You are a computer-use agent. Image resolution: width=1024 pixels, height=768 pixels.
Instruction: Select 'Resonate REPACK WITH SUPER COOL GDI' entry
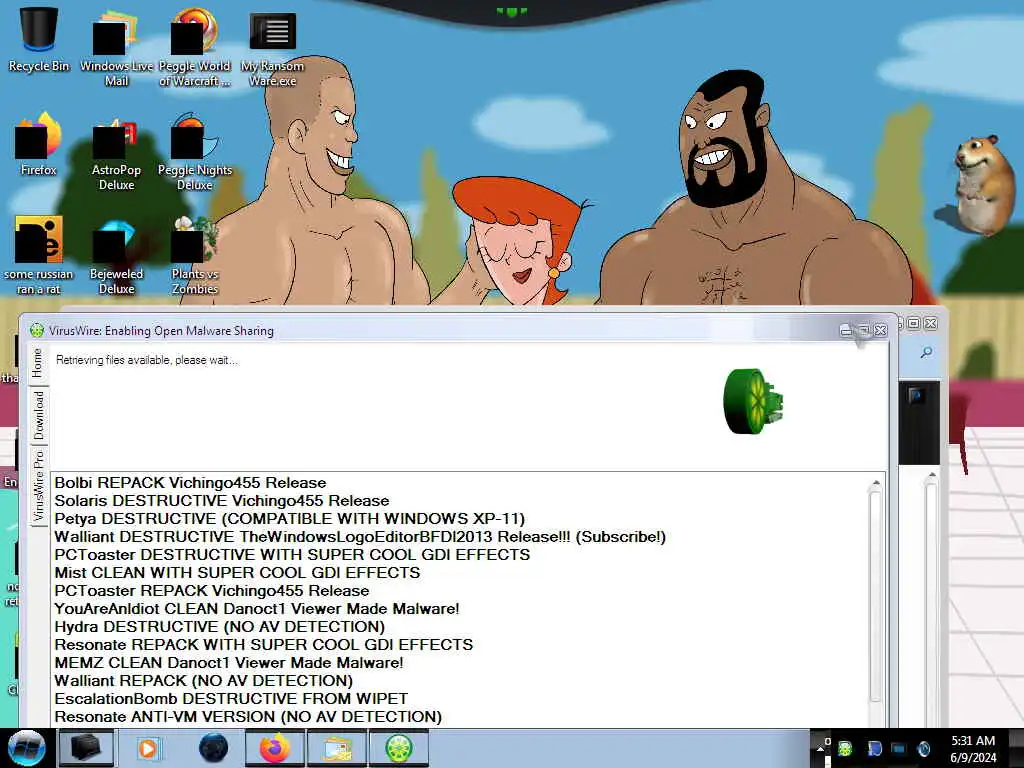263,645
